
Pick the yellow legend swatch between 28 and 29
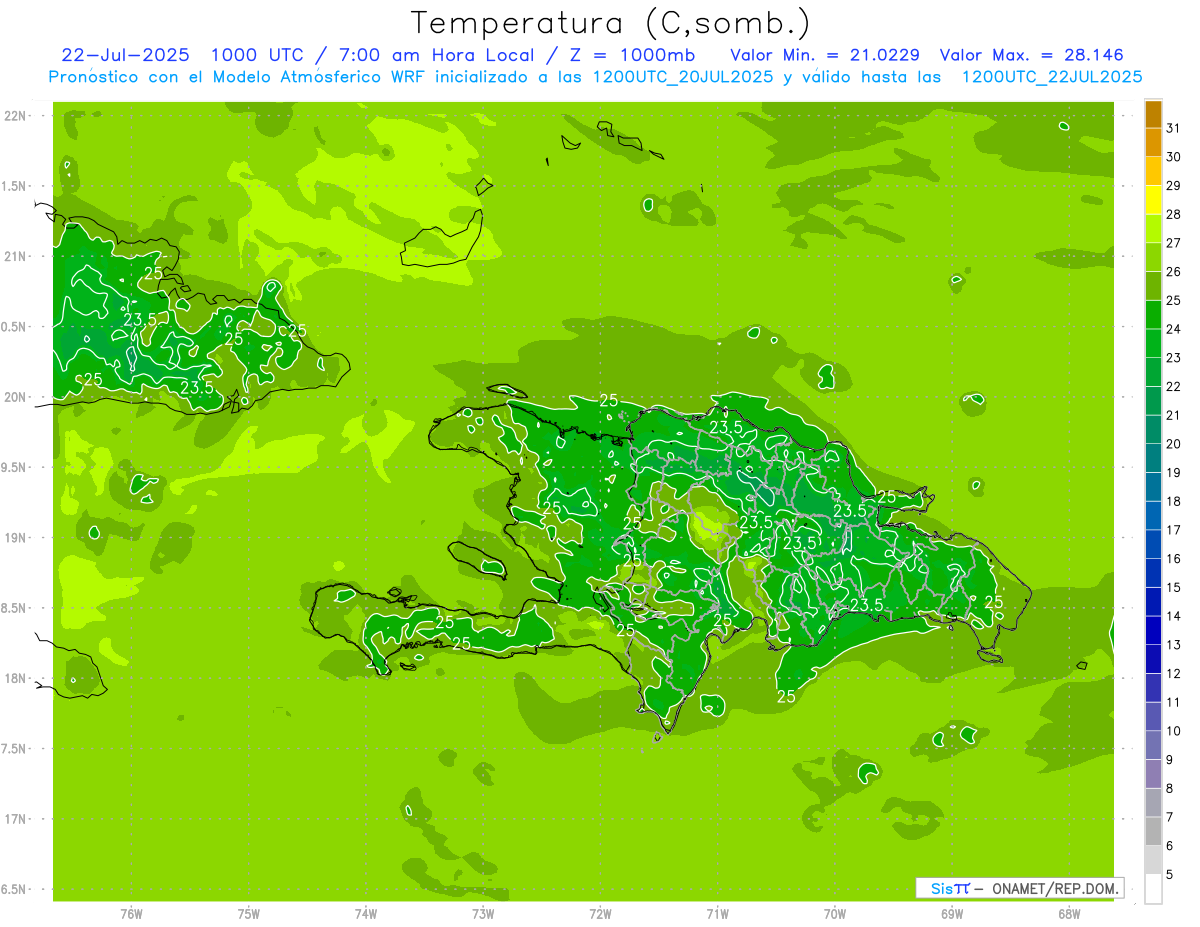click(x=1153, y=200)
